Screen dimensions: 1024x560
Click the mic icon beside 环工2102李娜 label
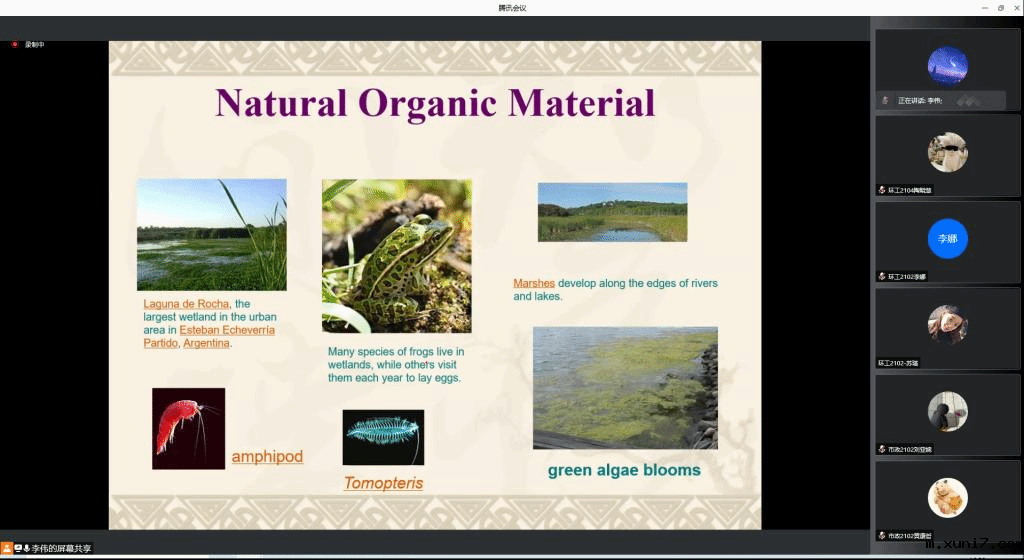[882, 276]
